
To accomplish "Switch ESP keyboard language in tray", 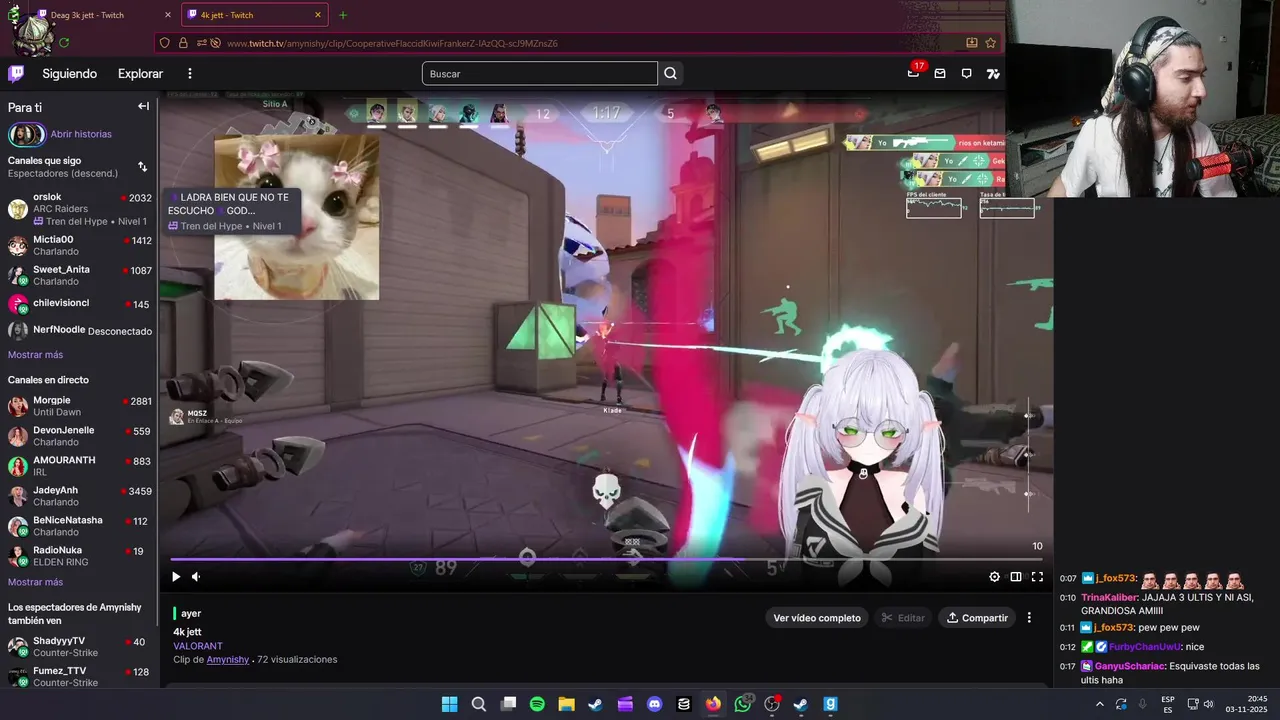I will [1168, 704].
